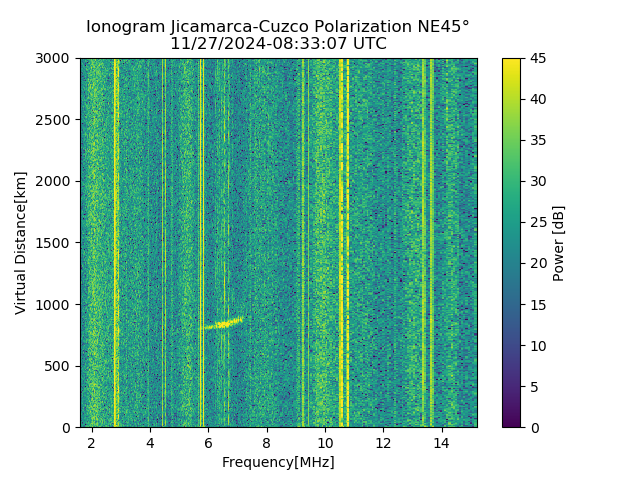Click the timestamp '11/27/2024-08:33:07 UTC'
This screenshot has height=480, width=640.
point(278,43)
